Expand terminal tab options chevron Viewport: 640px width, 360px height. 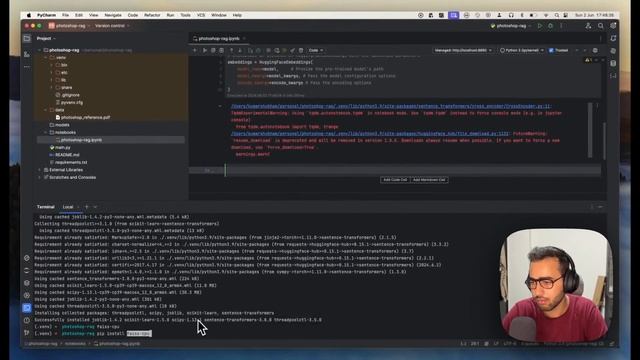[96, 207]
